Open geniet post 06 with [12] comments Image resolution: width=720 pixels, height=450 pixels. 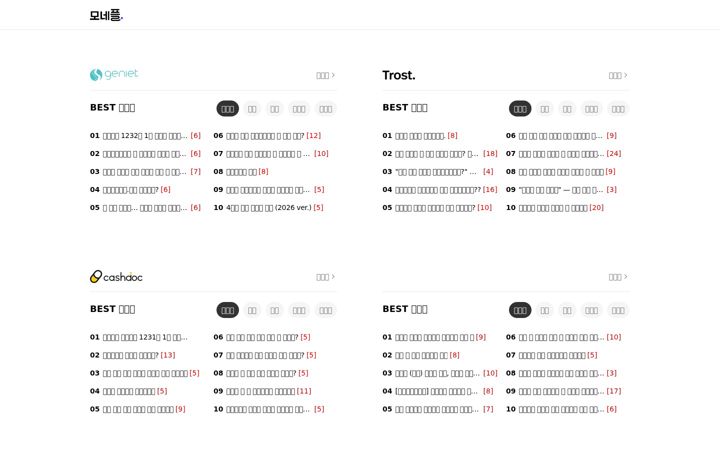click(267, 135)
